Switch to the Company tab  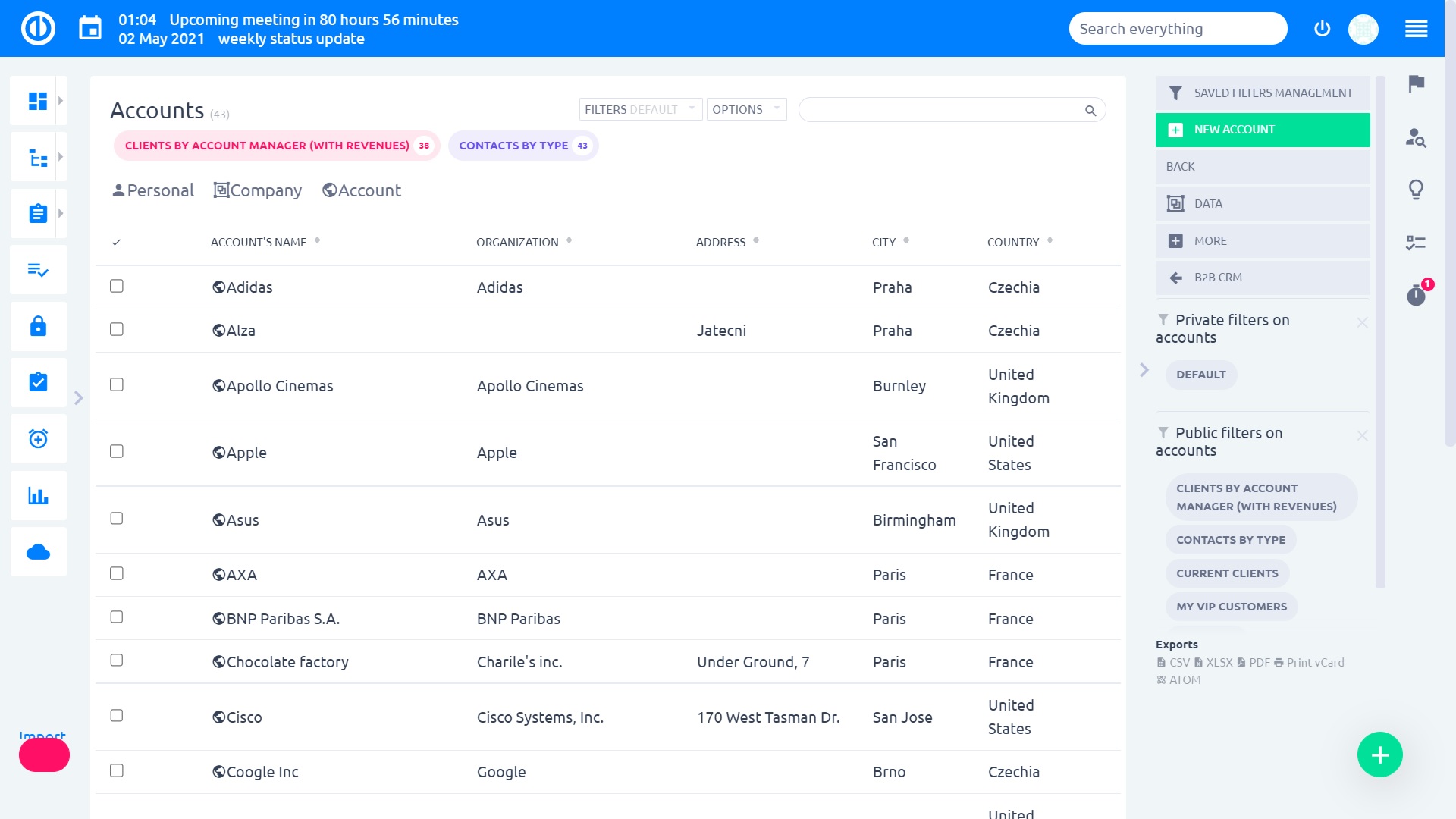(x=258, y=190)
